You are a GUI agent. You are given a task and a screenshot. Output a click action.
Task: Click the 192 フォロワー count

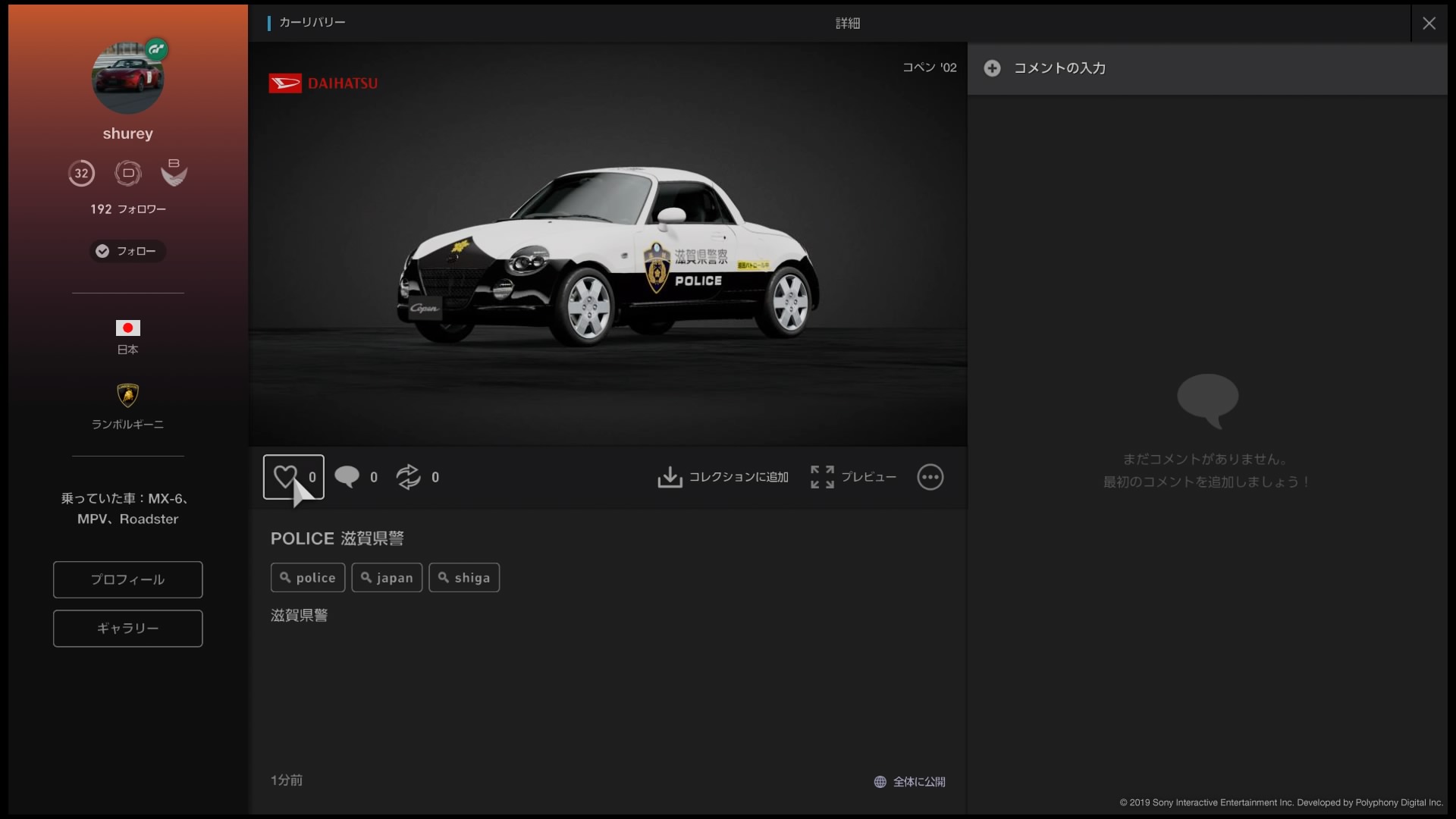(x=127, y=209)
